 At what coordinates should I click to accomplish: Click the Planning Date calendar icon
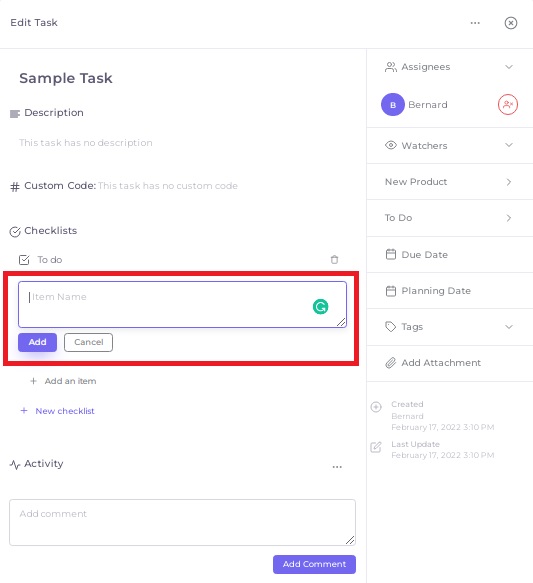pyautogui.click(x=391, y=291)
